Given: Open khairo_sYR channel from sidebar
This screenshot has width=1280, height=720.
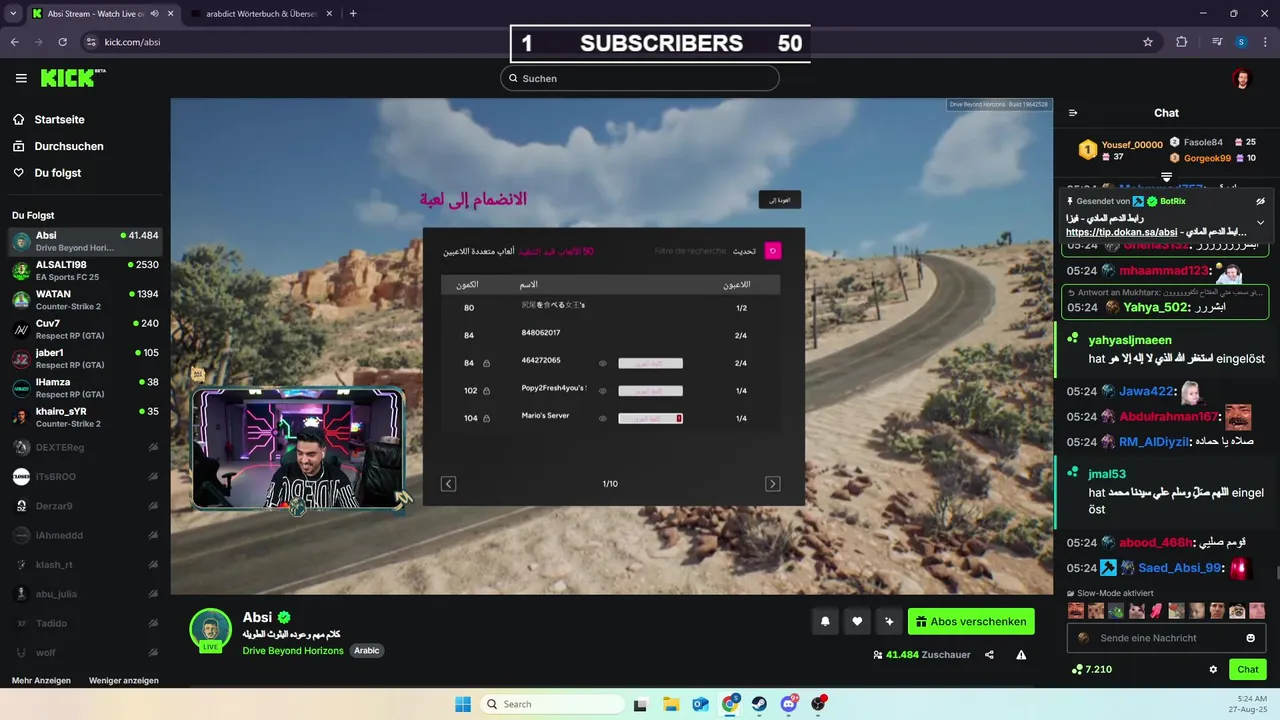Looking at the screenshot, I should [x=85, y=417].
